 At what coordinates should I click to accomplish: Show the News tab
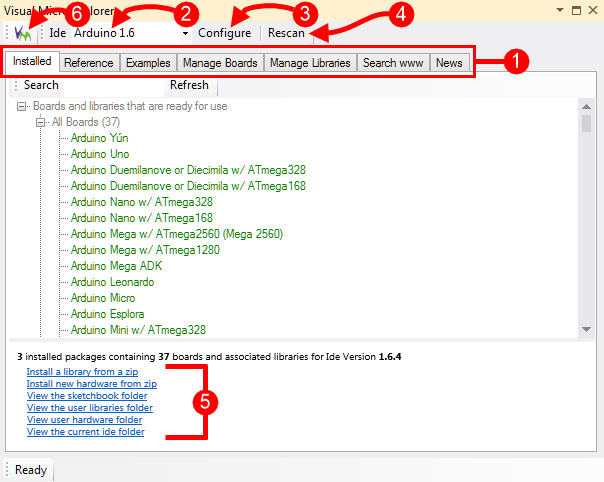[x=449, y=63]
